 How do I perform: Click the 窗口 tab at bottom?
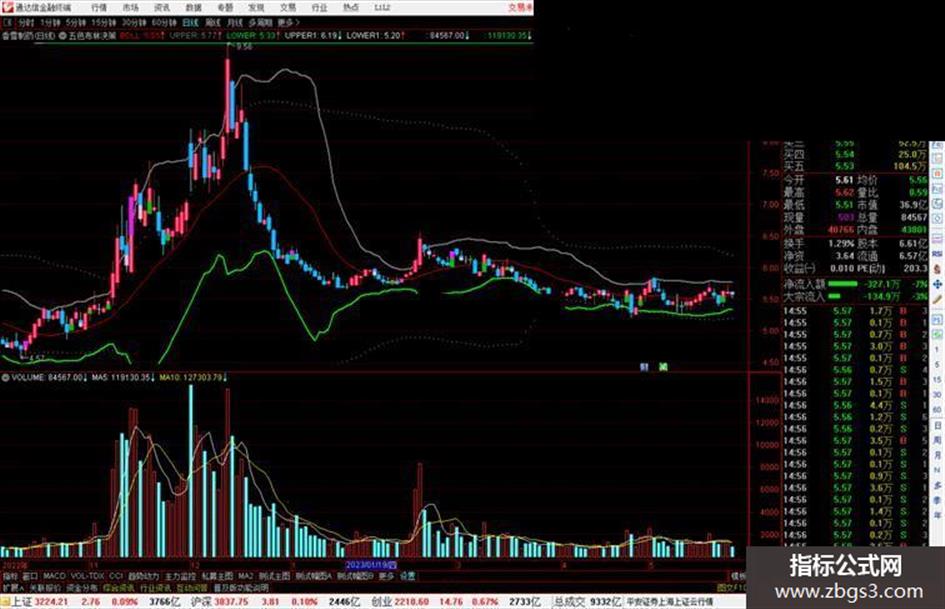coord(30,576)
